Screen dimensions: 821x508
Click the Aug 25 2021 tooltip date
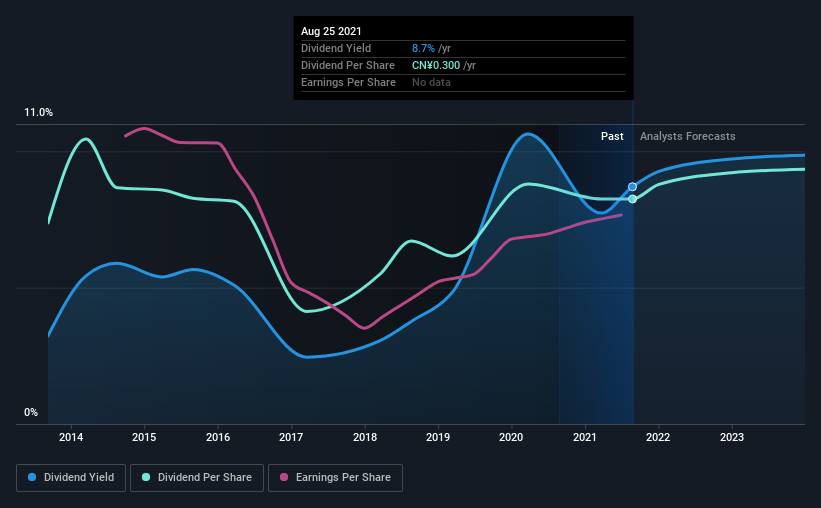click(331, 31)
